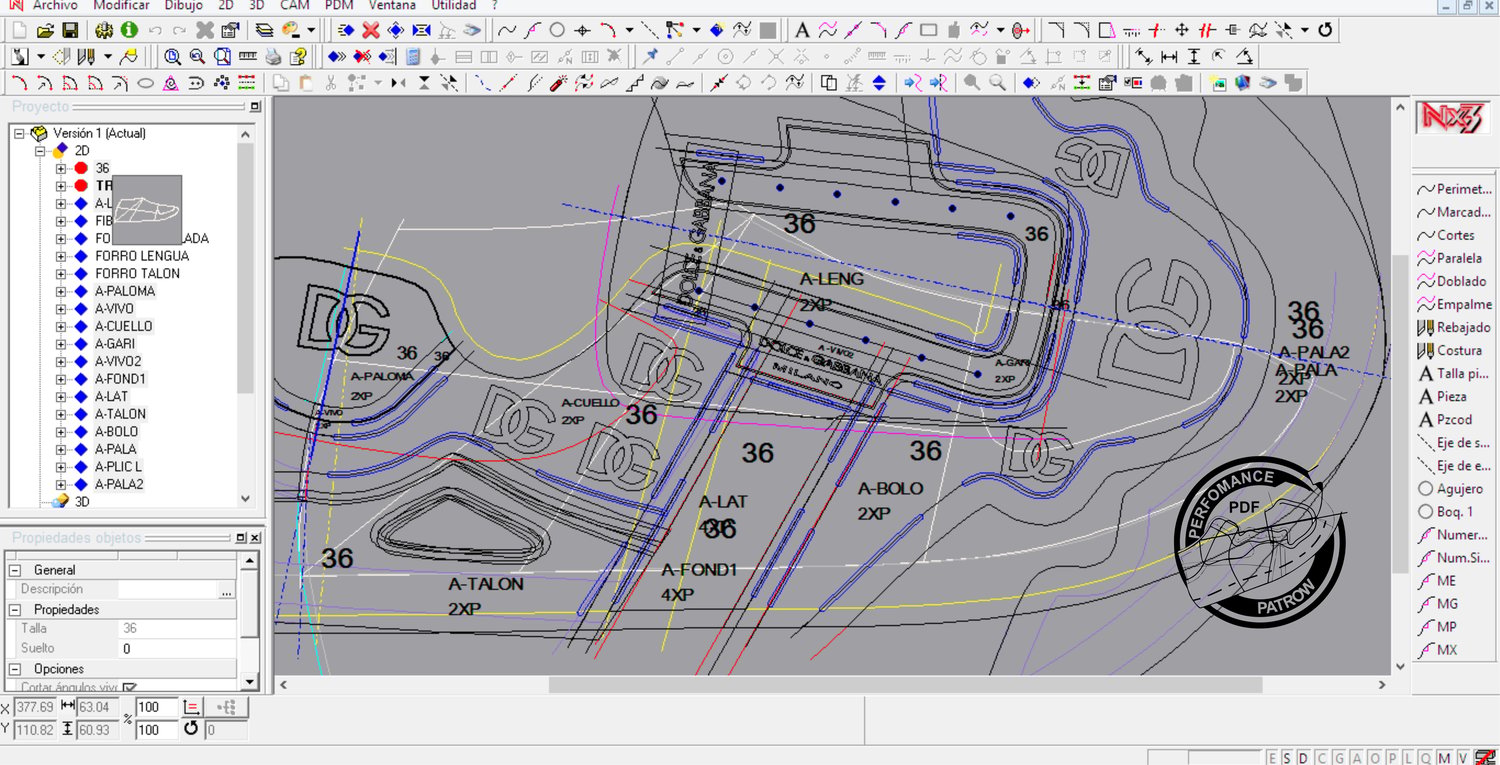Open the Utilidad menu
This screenshot has height=765, width=1500.
(454, 5)
